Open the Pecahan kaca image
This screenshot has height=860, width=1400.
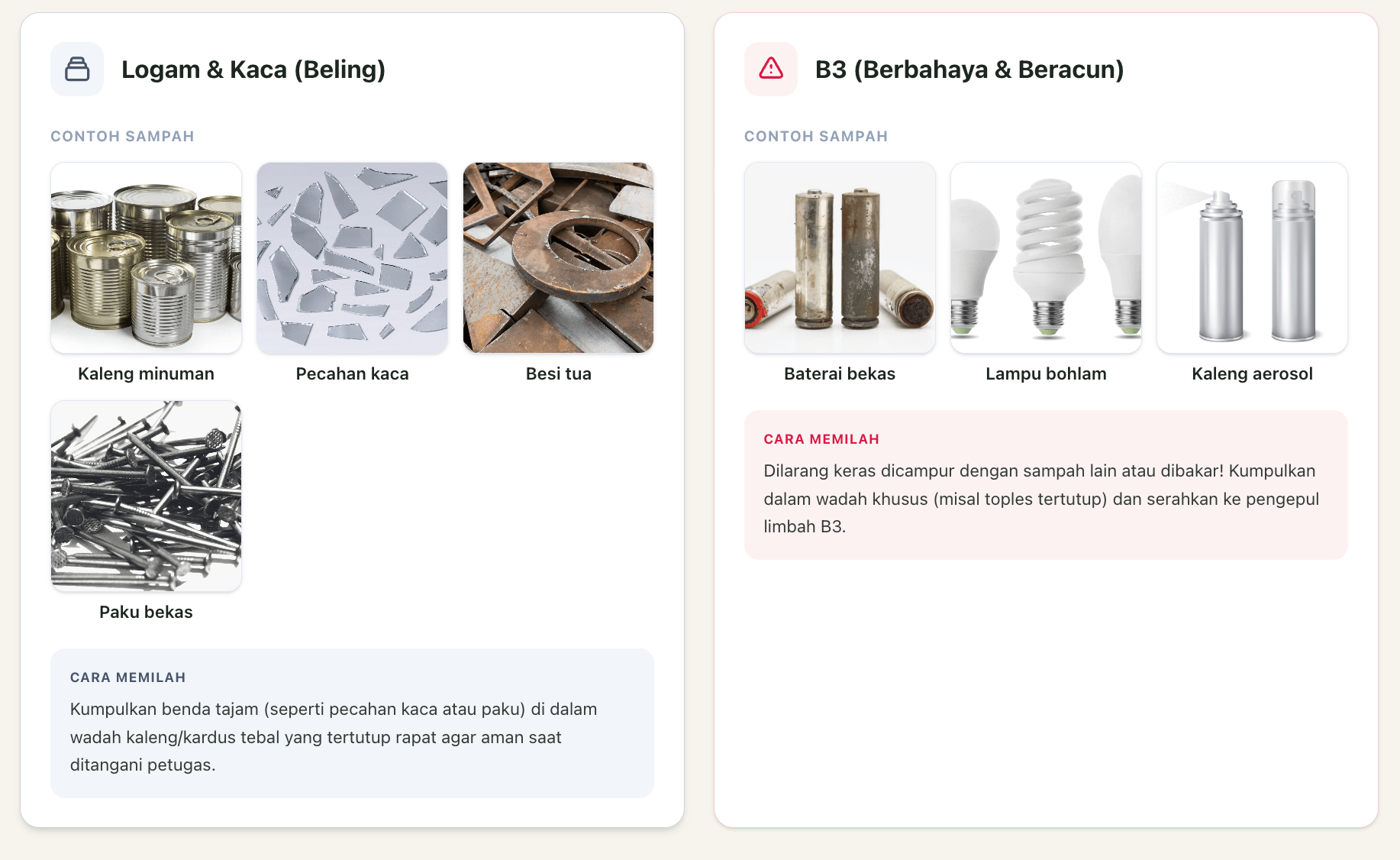353,258
